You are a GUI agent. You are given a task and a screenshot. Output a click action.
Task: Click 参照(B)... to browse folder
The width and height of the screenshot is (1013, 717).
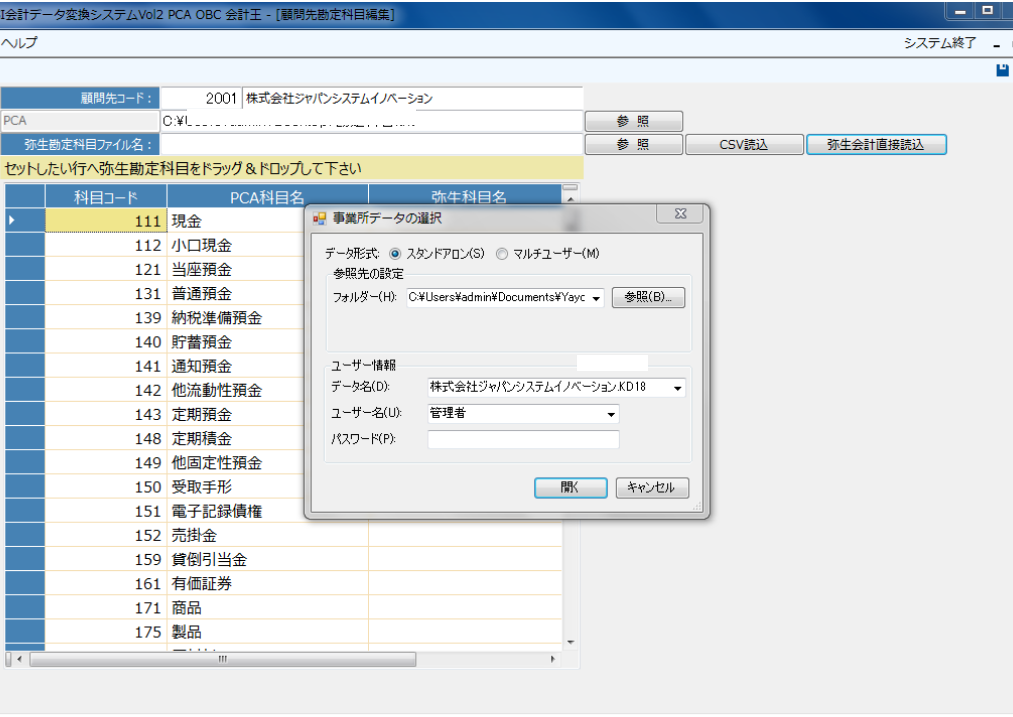pos(648,298)
